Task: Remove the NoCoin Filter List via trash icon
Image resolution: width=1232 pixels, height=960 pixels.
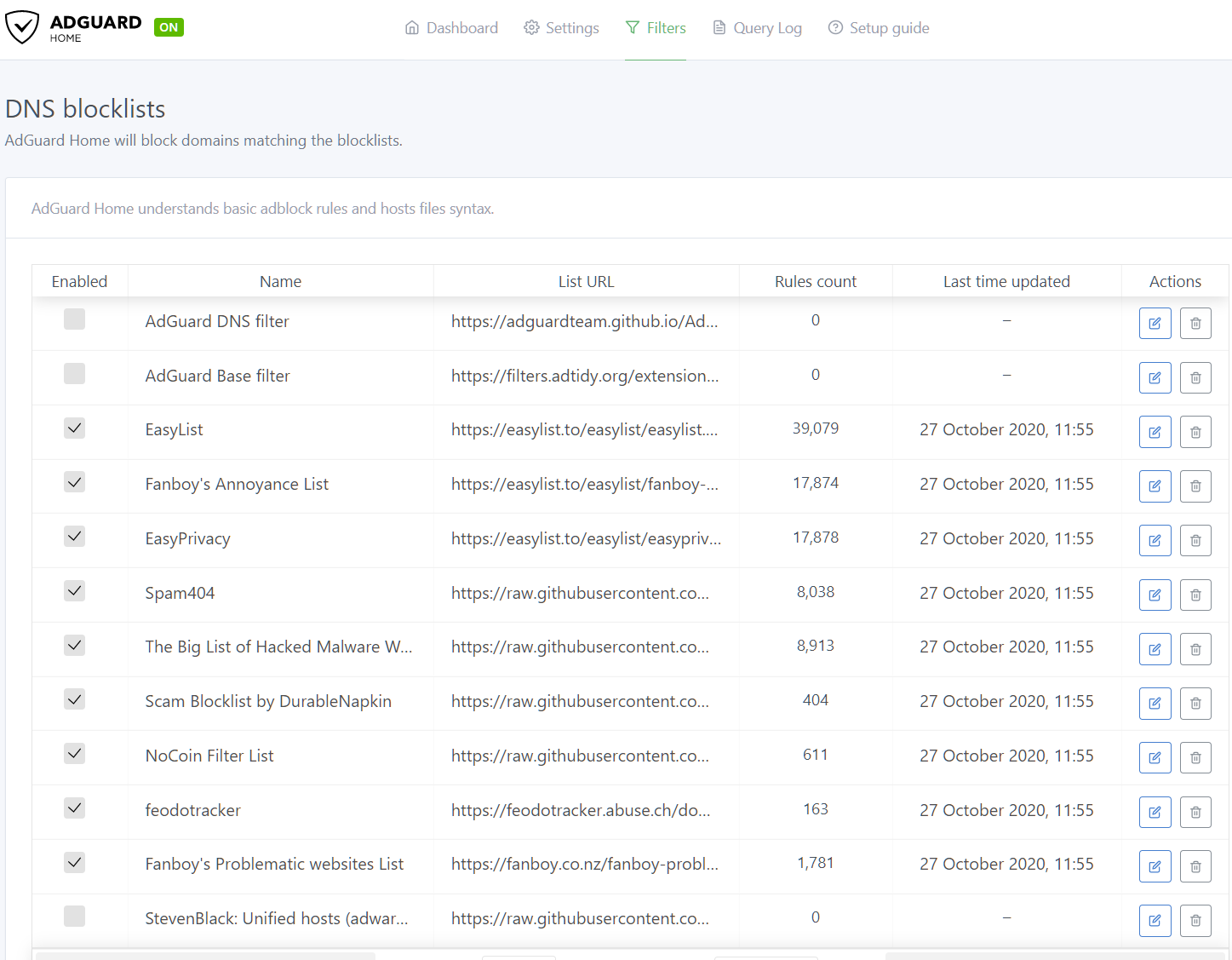Action: 1195,757
